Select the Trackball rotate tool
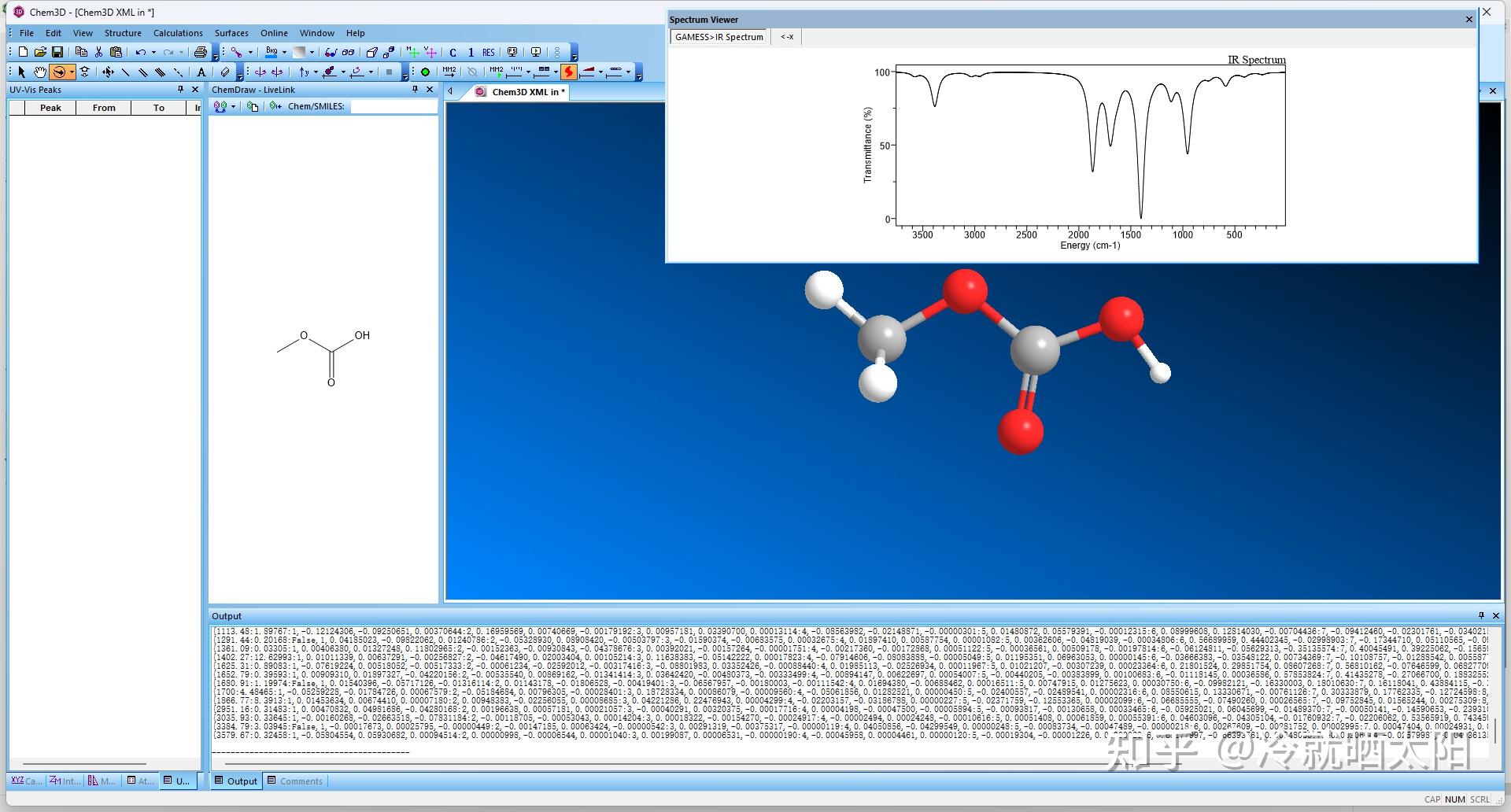1511x812 pixels. [x=60, y=72]
